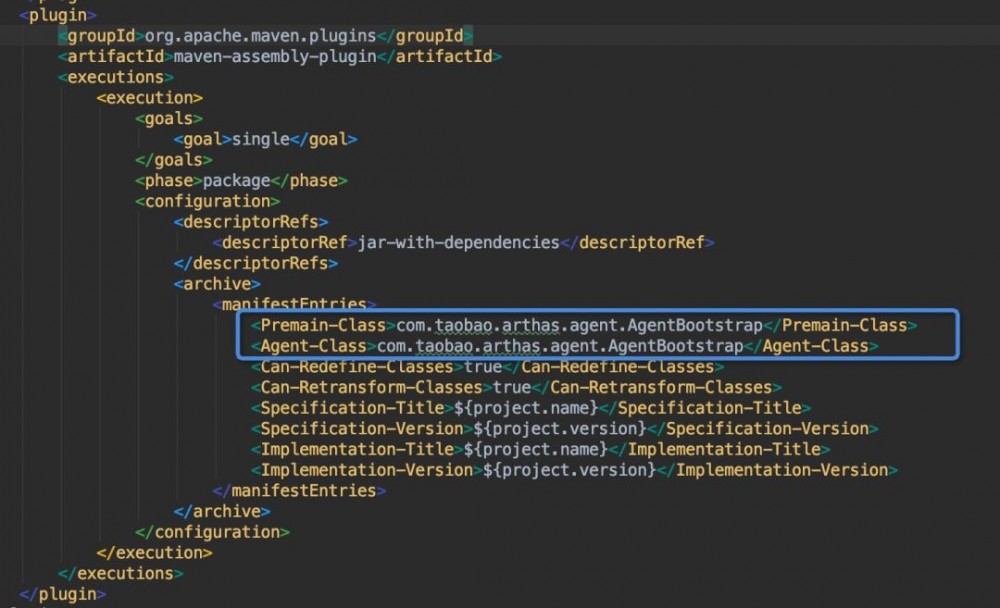Click ${project.version} in Specification-Version line
This screenshot has width=1000, height=608.
(560, 429)
